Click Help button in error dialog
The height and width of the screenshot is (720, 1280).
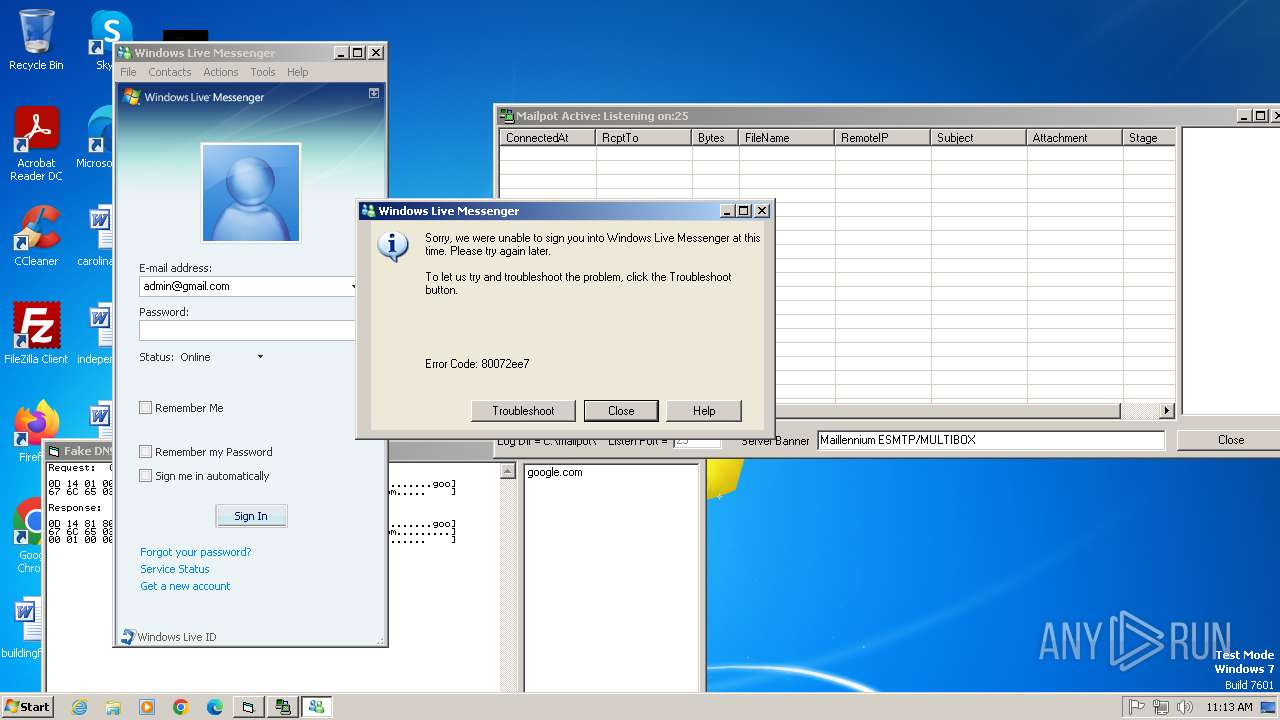tap(704, 411)
